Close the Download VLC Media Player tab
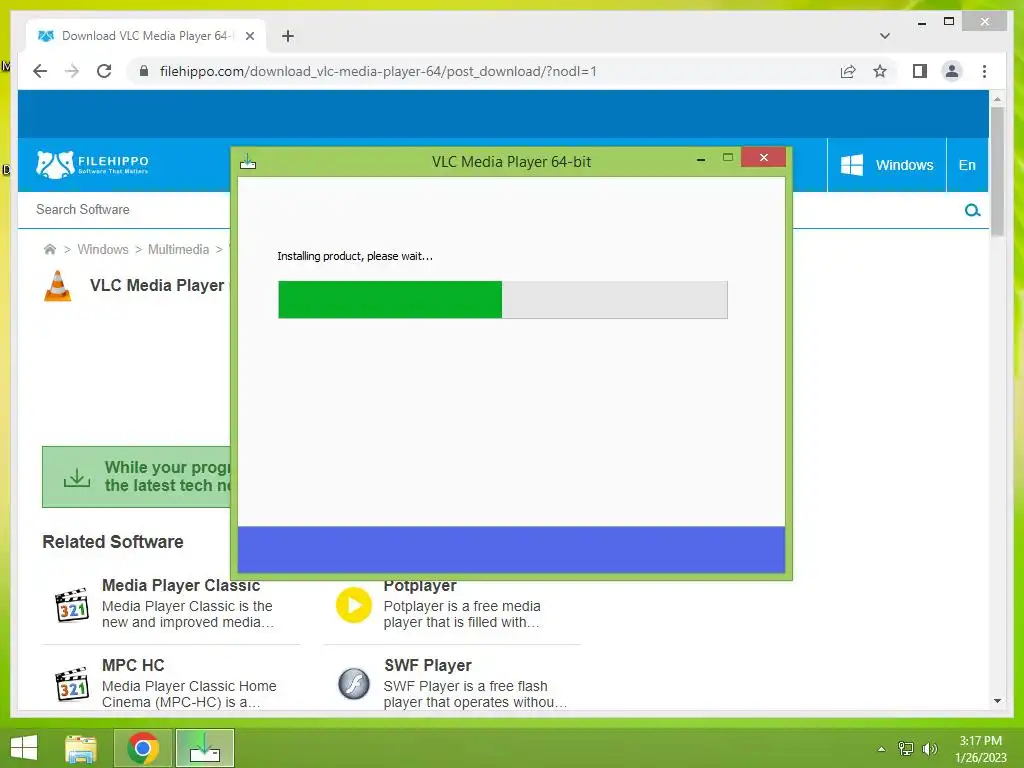 (x=249, y=36)
